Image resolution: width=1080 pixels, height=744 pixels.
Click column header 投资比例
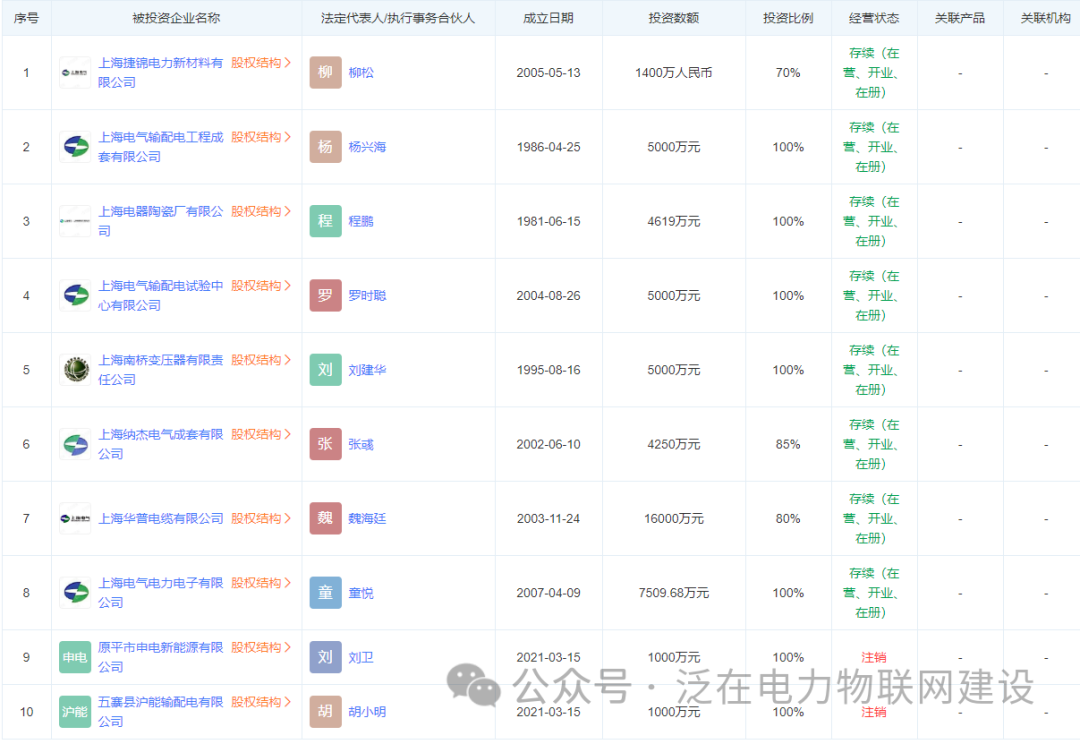788,18
